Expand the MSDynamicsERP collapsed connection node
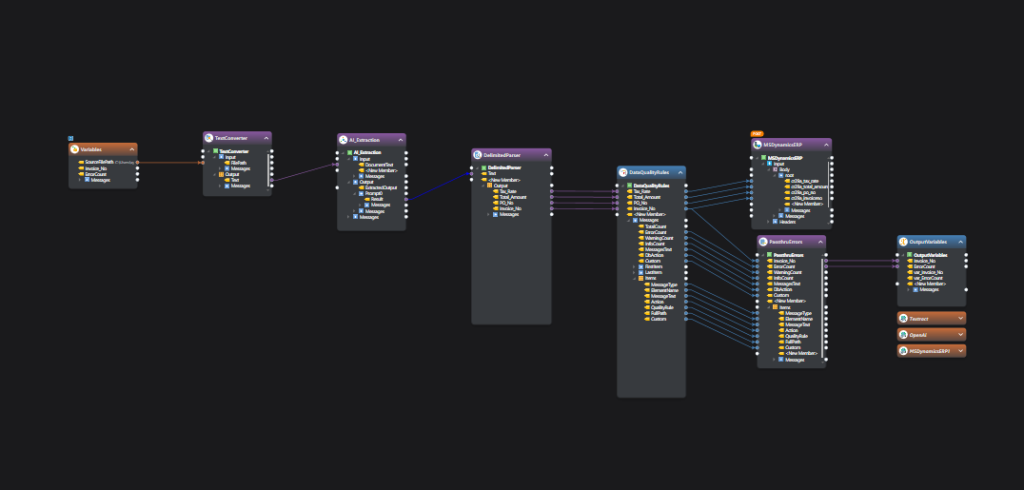Screen dimensions: 1024x490 tap(960, 351)
